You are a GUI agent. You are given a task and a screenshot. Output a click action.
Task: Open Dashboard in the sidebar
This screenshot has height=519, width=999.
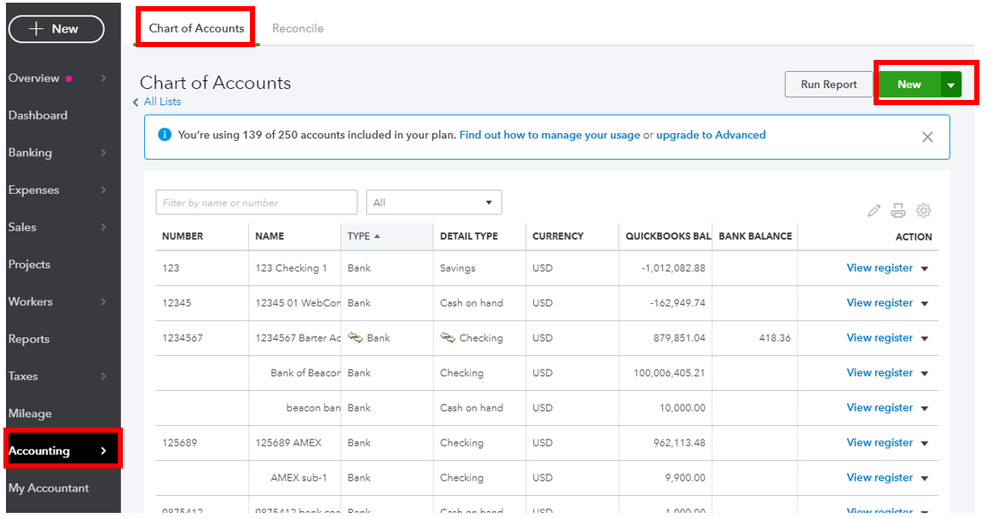(x=38, y=115)
